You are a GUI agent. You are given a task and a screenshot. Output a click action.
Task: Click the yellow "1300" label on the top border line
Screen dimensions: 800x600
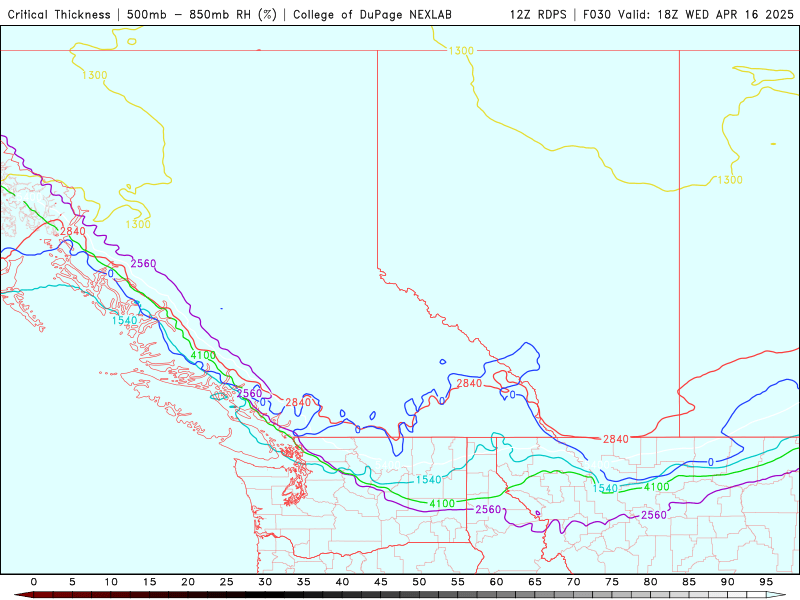461,51
